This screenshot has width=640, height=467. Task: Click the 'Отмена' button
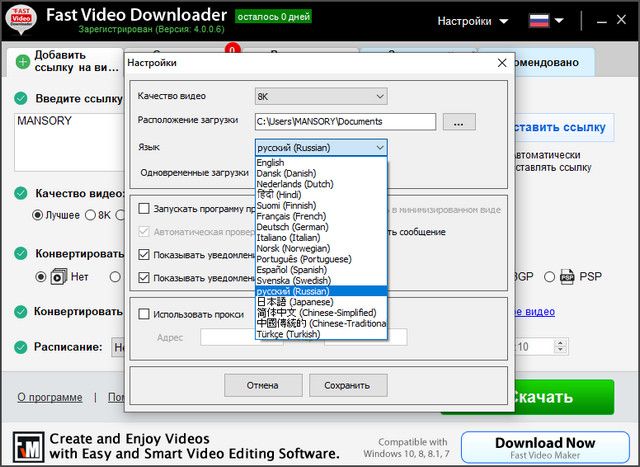click(263, 385)
